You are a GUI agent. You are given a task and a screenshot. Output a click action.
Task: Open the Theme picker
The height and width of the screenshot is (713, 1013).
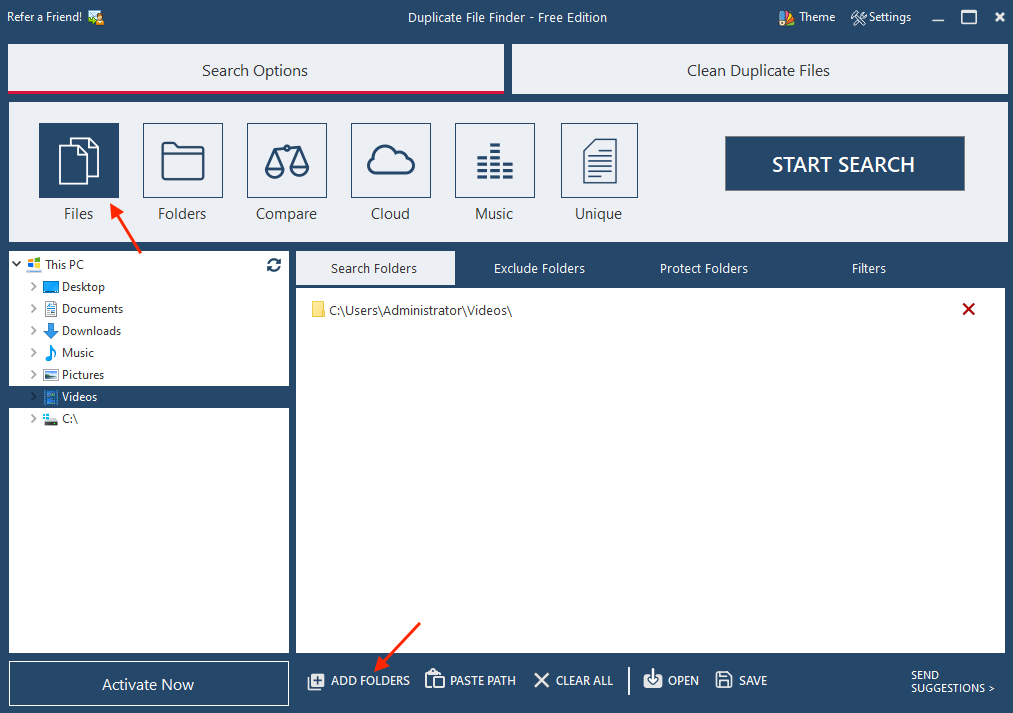coord(807,17)
